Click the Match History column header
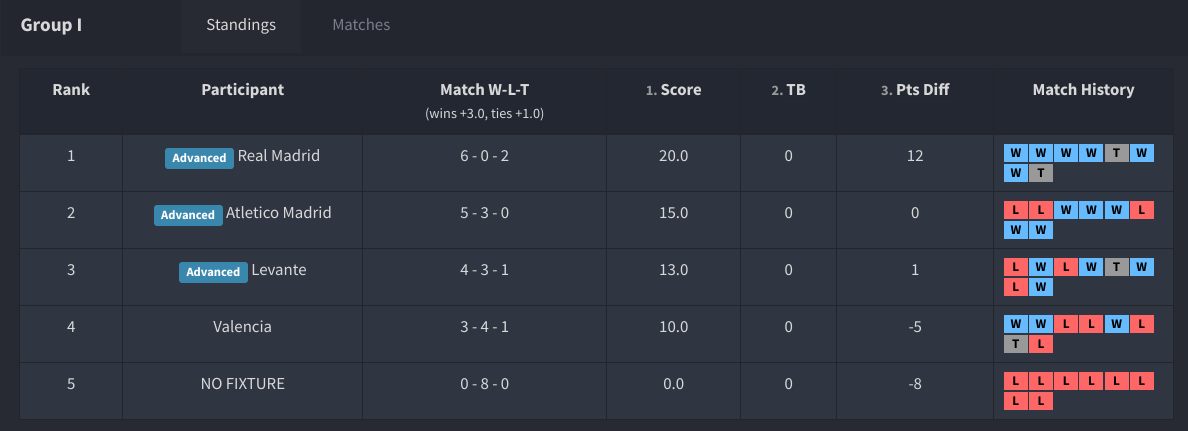Screen dimensions: 1188x431 [1083, 90]
